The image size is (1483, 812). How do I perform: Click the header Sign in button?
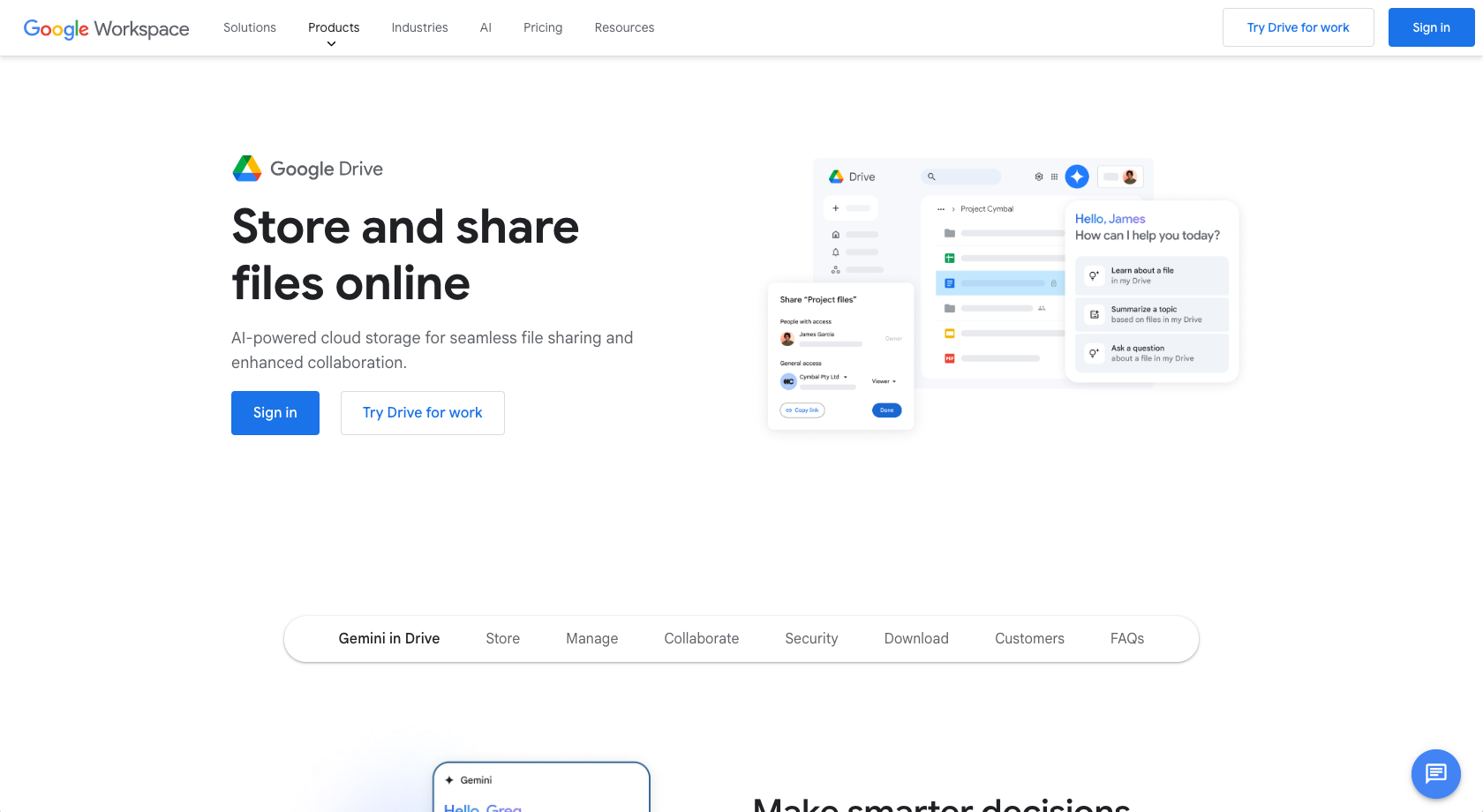1431,27
